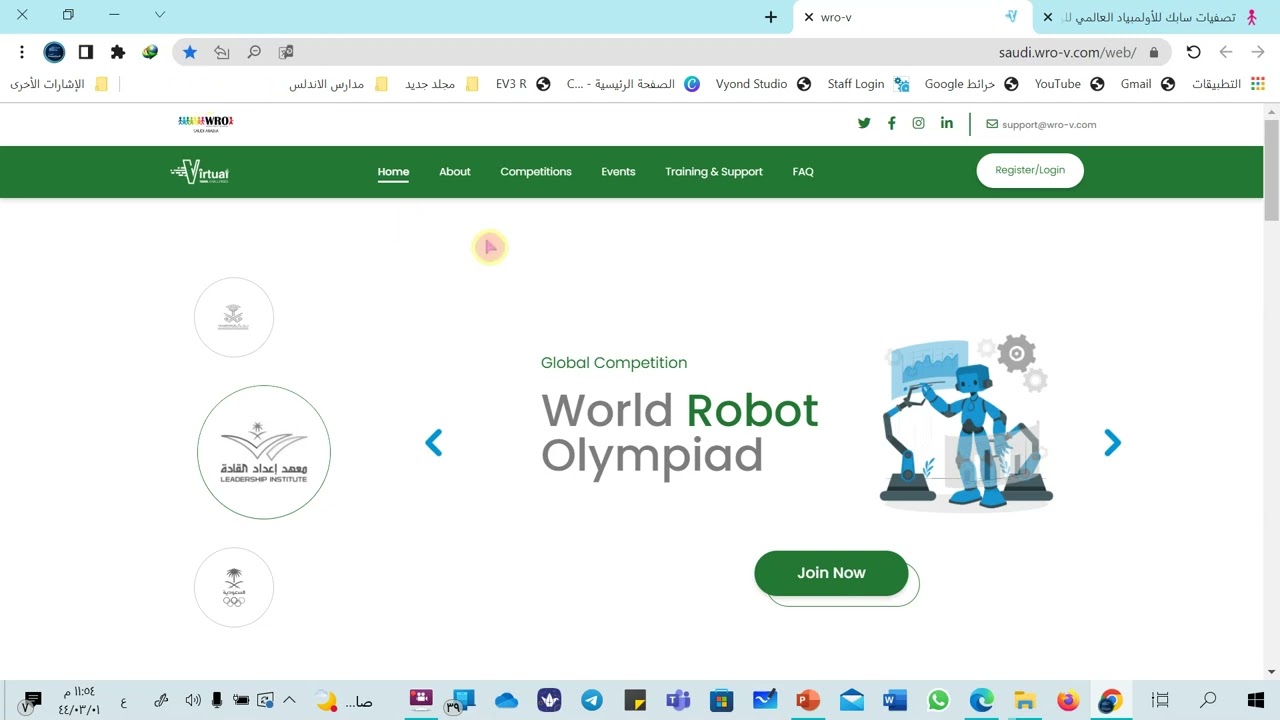Click the support@wro-v.com email link
1280x720 pixels.
1041,124
